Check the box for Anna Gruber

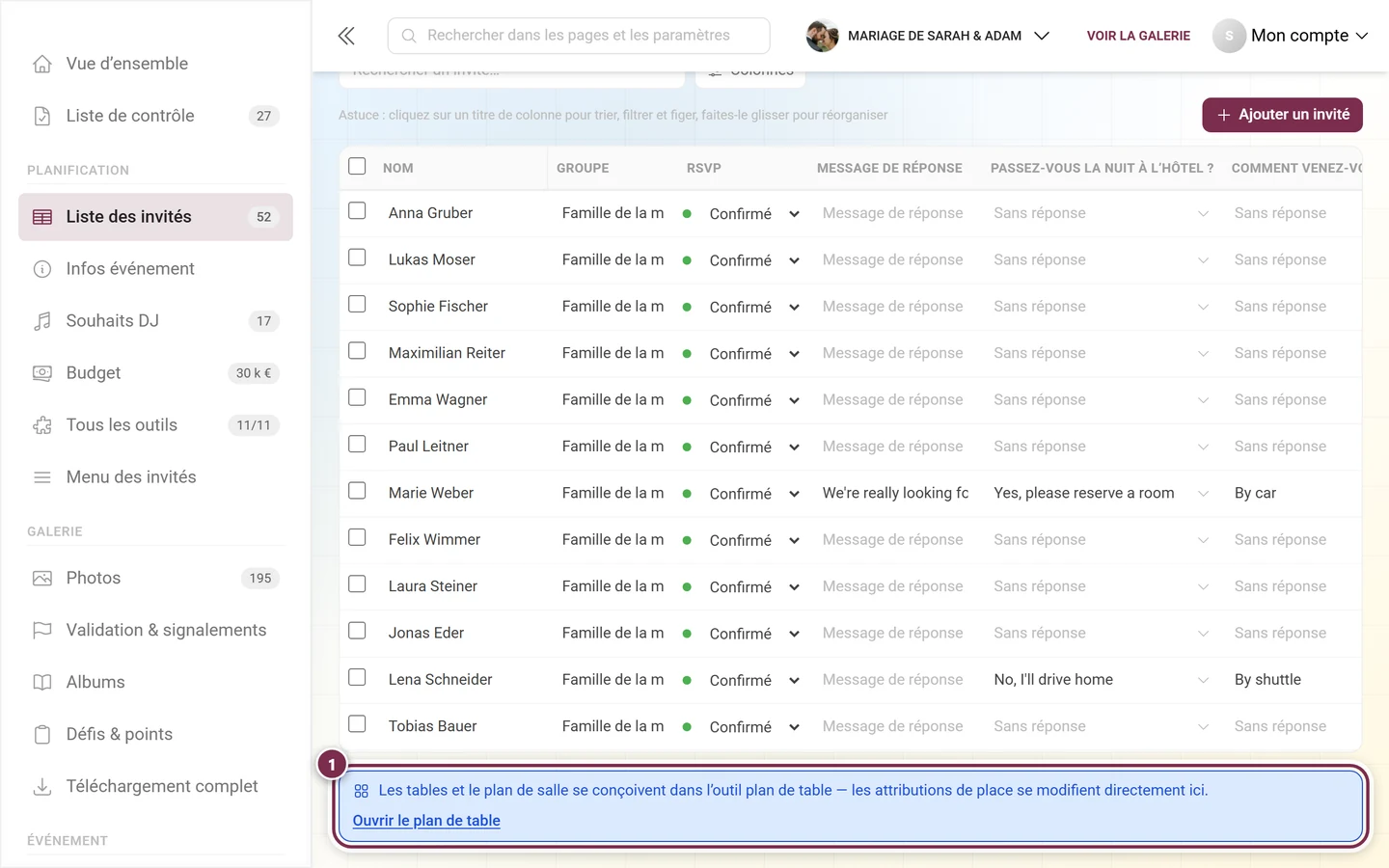coord(357,210)
